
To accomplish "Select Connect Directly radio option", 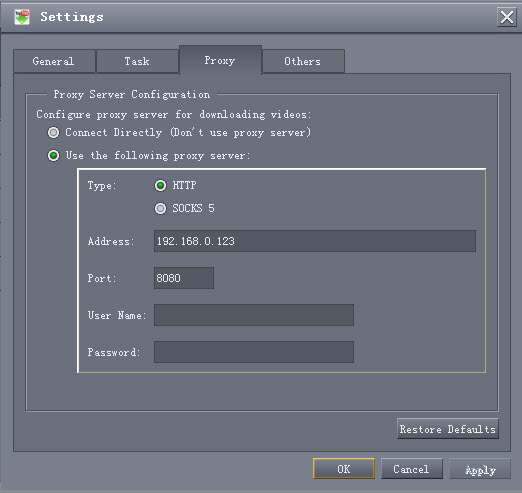I will (x=53, y=132).
